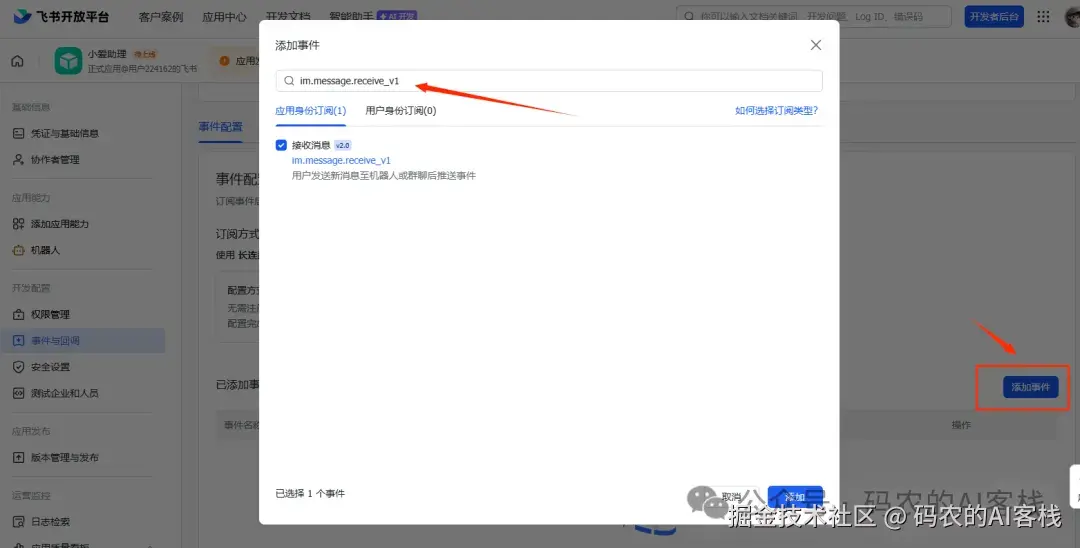The image size is (1080, 548).
Task: Click the 安全设置 shield icon
Action: (19, 367)
